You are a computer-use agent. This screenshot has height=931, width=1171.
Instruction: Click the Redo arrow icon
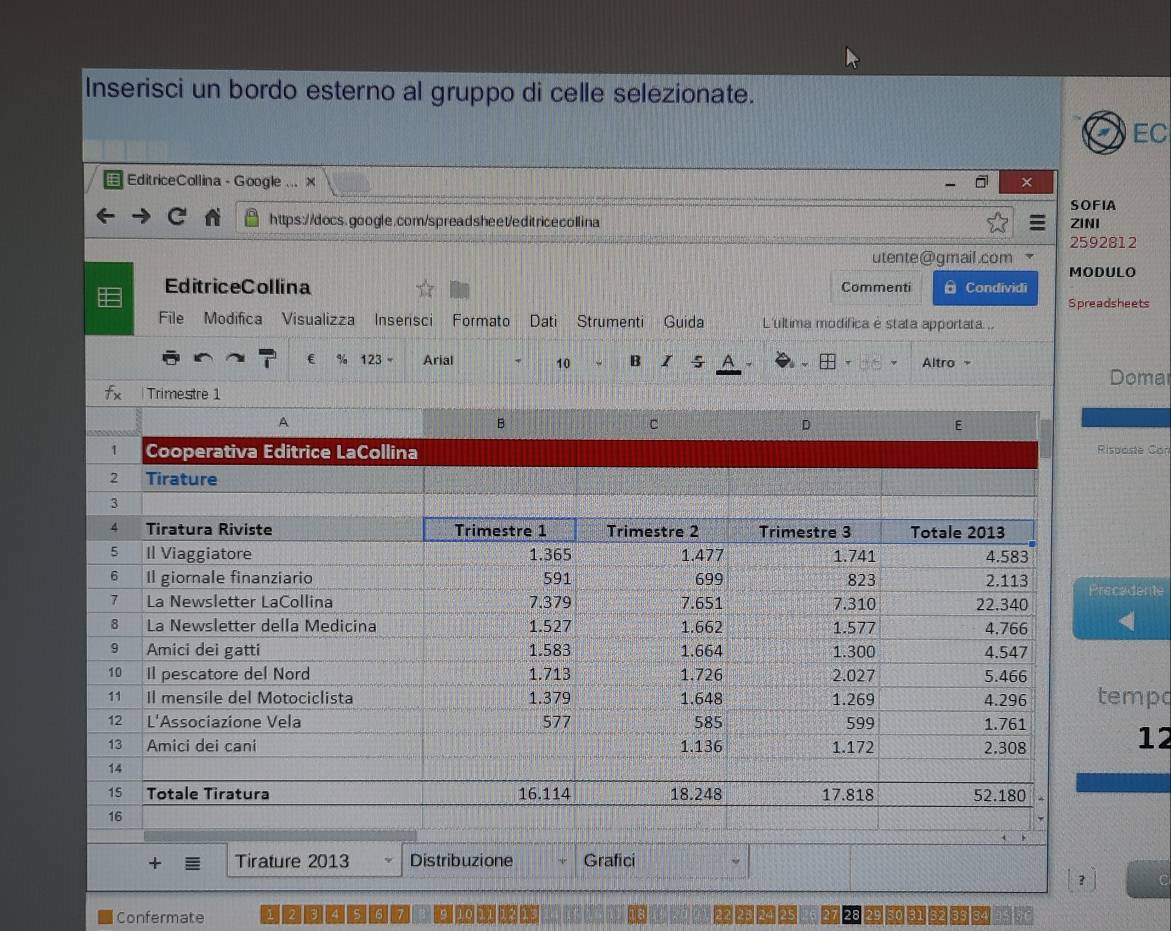235,358
